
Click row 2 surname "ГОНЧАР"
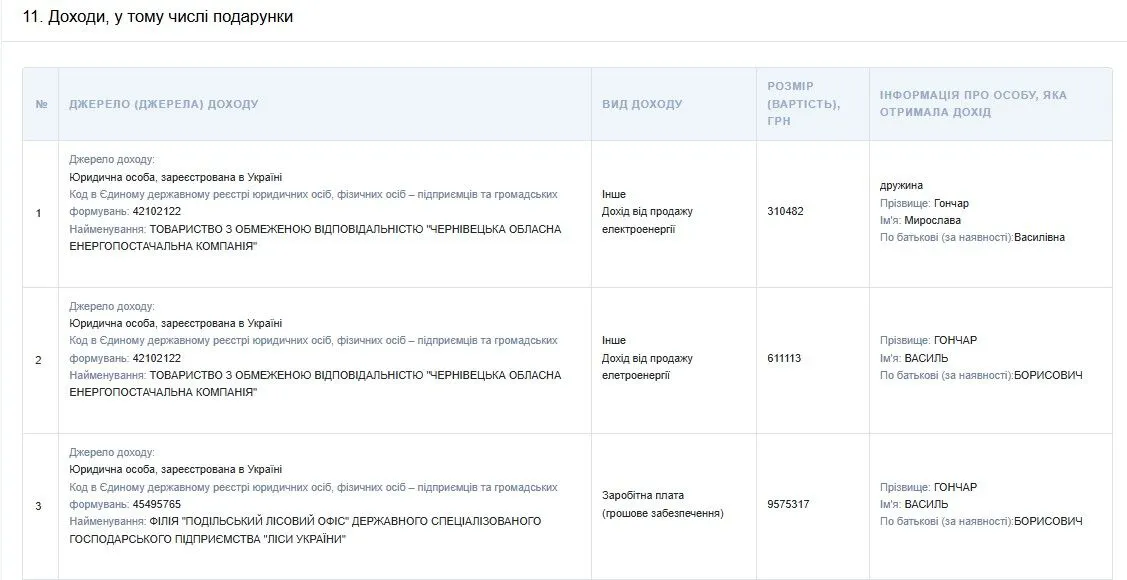pyautogui.click(x=955, y=340)
